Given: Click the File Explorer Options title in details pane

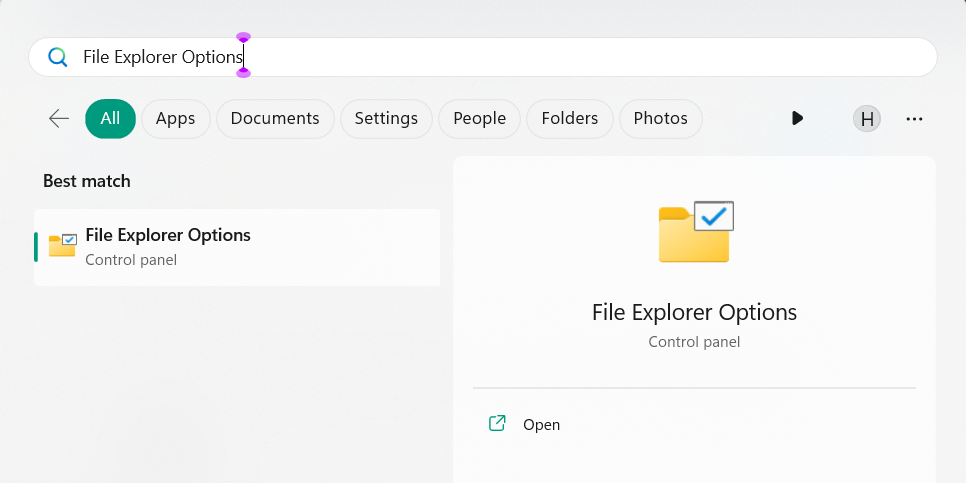Looking at the screenshot, I should tap(694, 312).
